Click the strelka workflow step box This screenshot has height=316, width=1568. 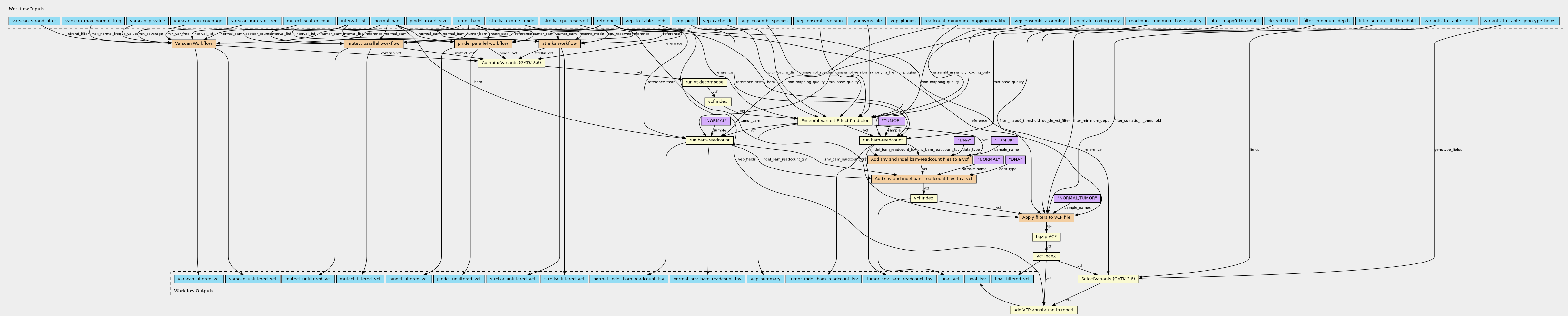(x=559, y=44)
